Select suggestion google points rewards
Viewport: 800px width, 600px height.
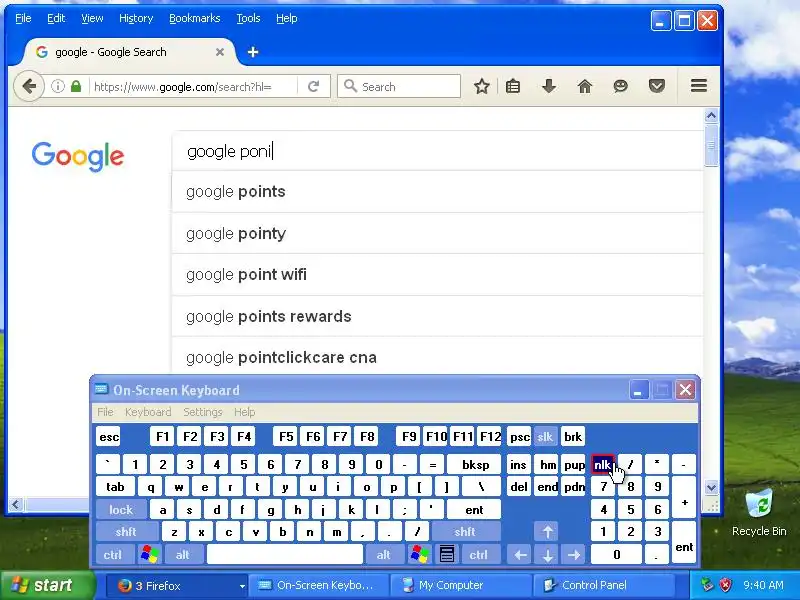point(437,316)
